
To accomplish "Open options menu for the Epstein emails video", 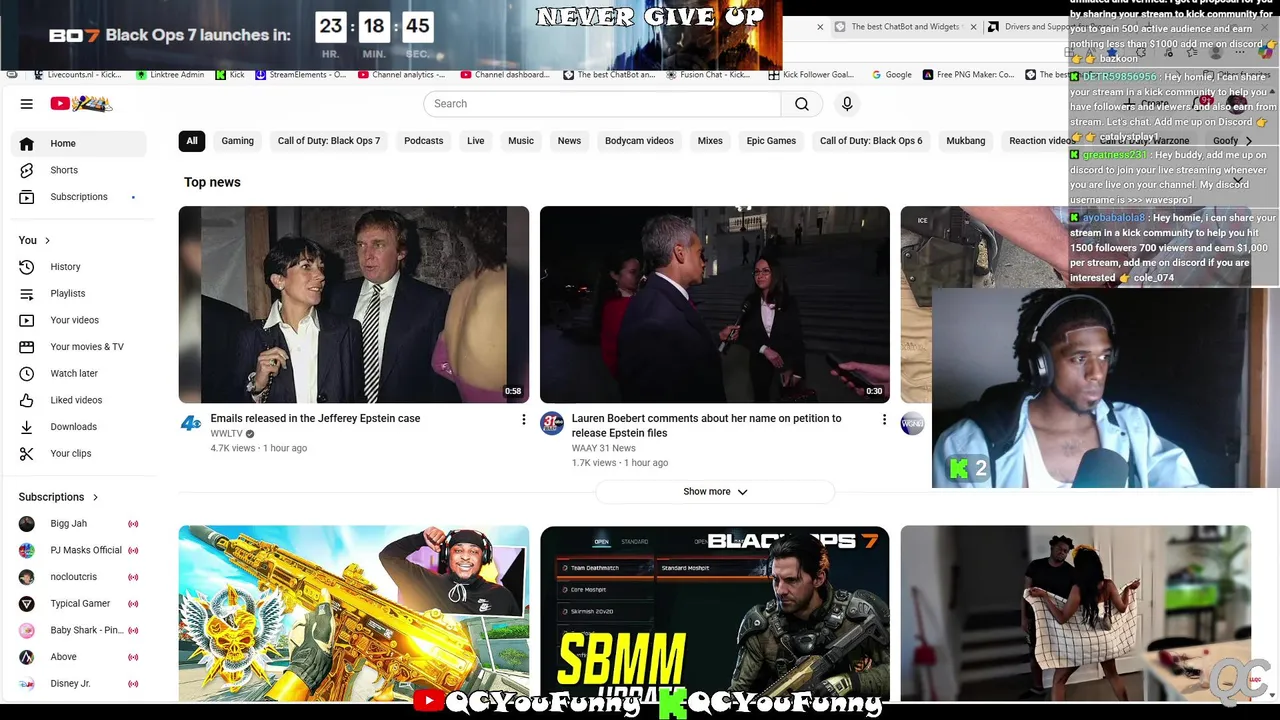I will pos(523,420).
